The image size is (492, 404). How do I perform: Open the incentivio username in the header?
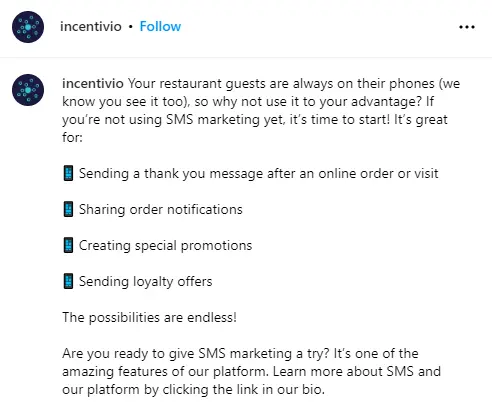[91, 26]
